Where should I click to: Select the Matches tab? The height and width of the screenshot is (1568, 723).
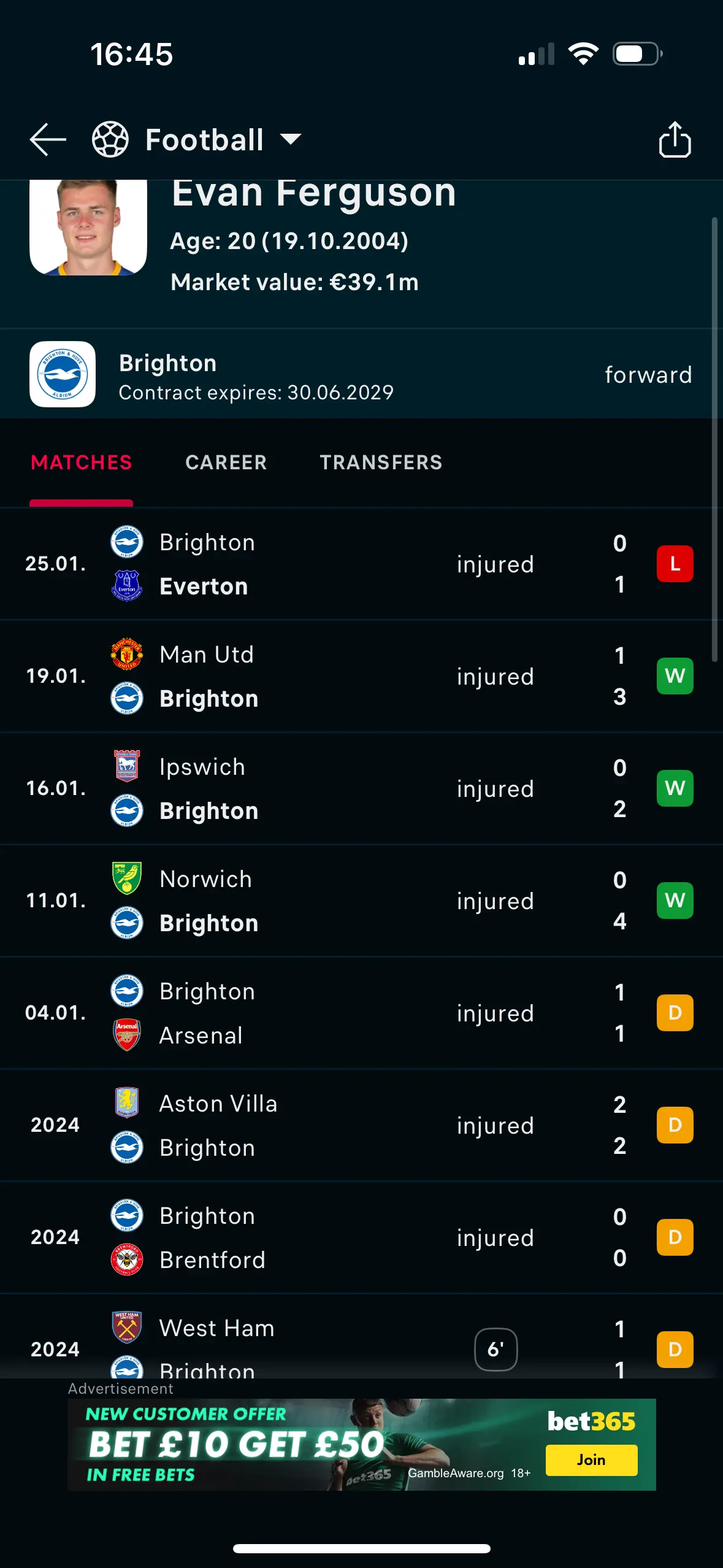coord(82,463)
